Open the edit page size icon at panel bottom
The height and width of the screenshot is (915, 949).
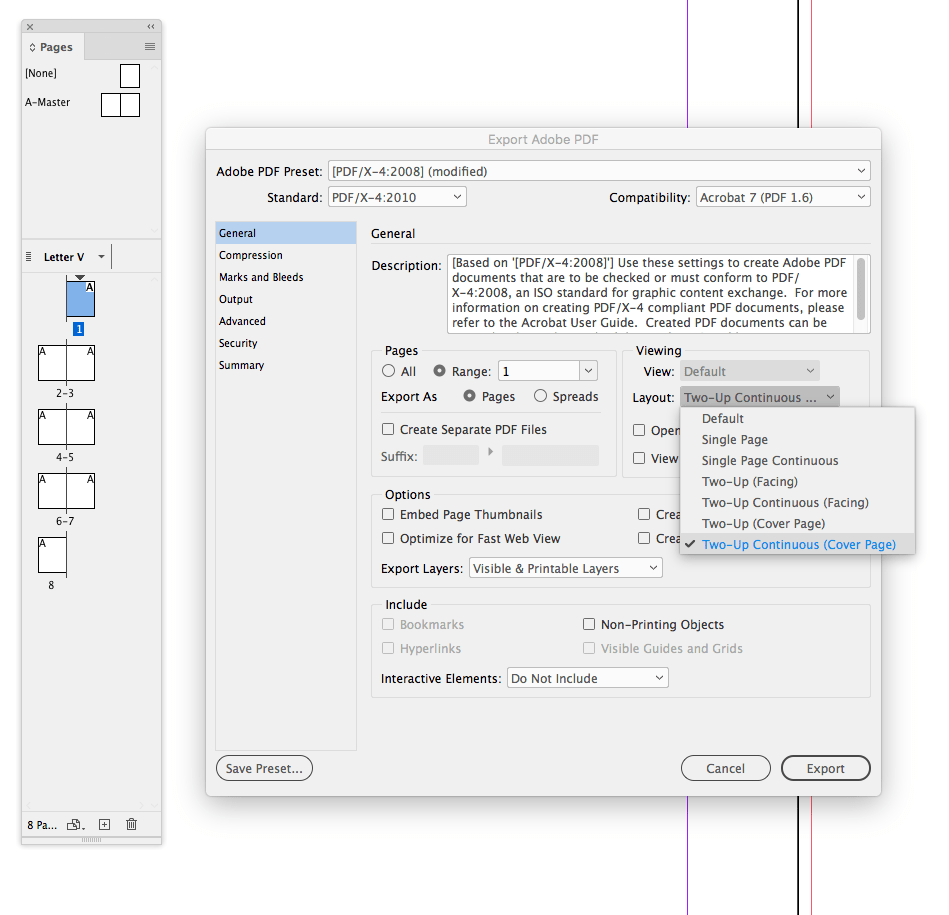click(x=74, y=824)
